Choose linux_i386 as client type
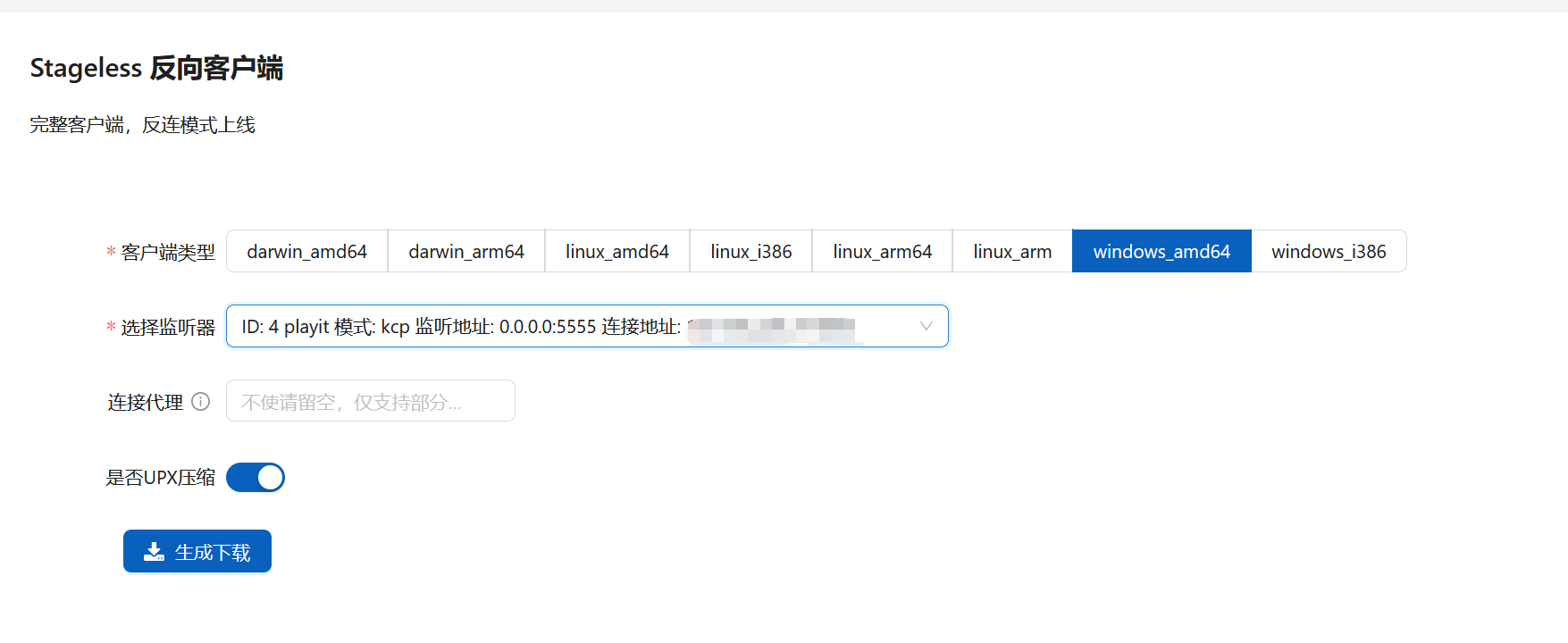The image size is (1568, 643). (x=750, y=252)
